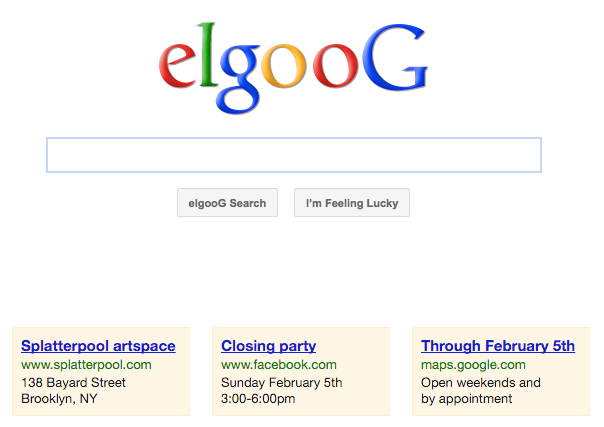This screenshot has height=427, width=604.
Task: Focus the empty search text box
Action: coord(294,155)
